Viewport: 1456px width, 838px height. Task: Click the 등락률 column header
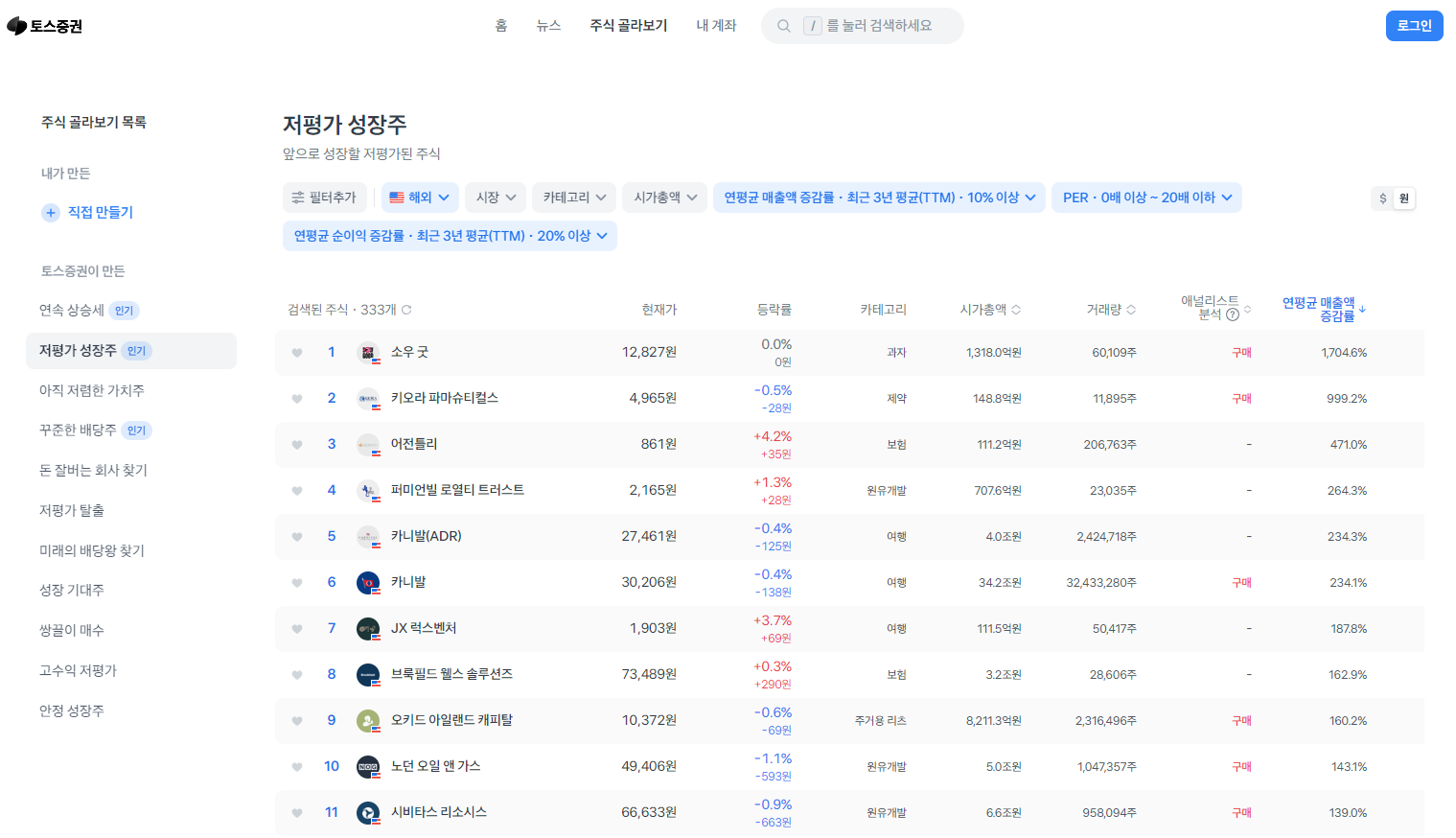click(x=774, y=310)
